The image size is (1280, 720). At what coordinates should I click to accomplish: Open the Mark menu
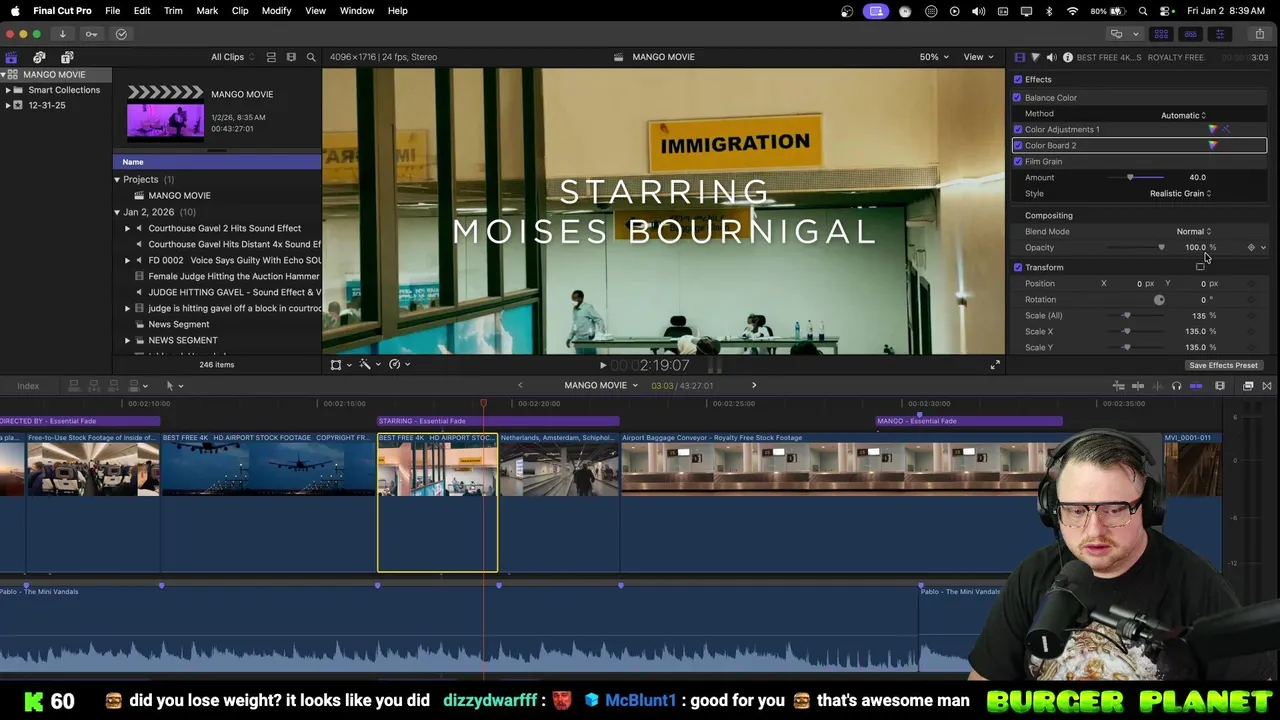[207, 10]
